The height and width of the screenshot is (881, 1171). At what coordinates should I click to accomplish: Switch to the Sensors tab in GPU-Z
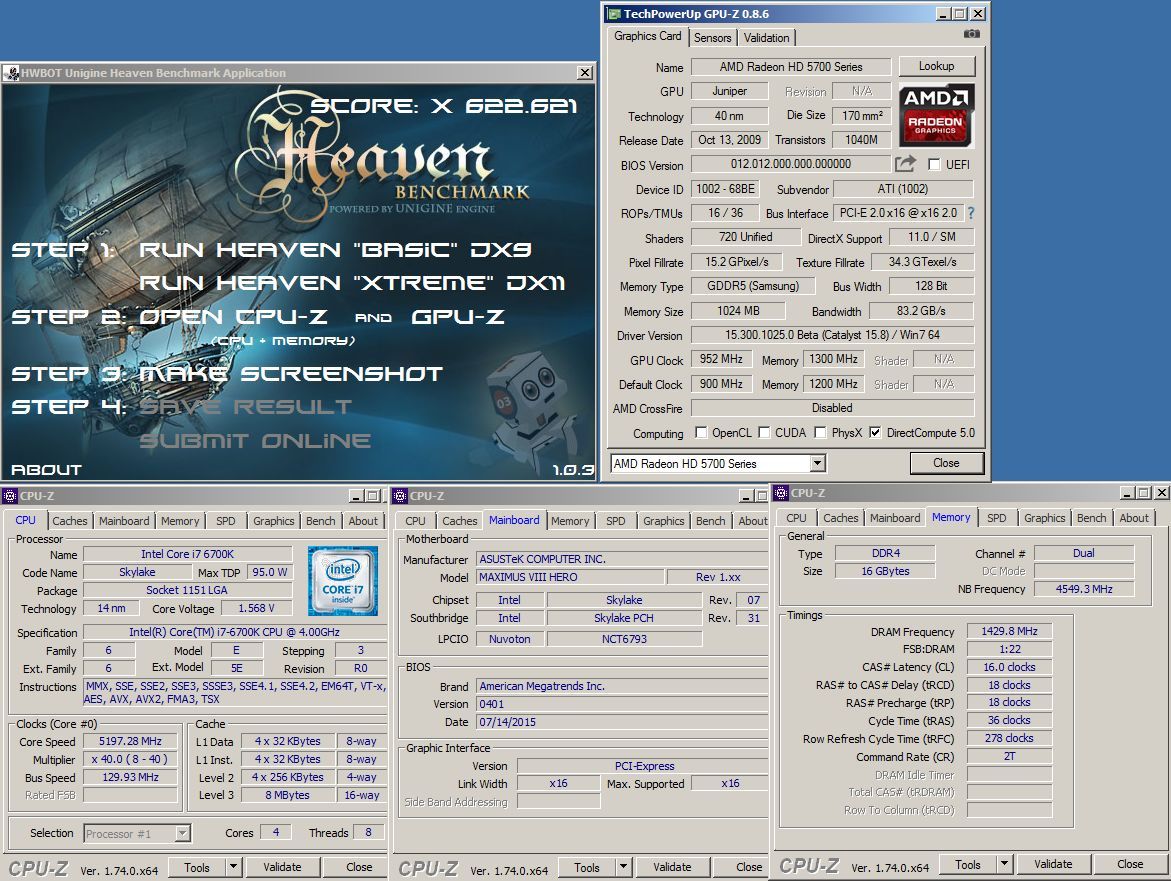[712, 37]
